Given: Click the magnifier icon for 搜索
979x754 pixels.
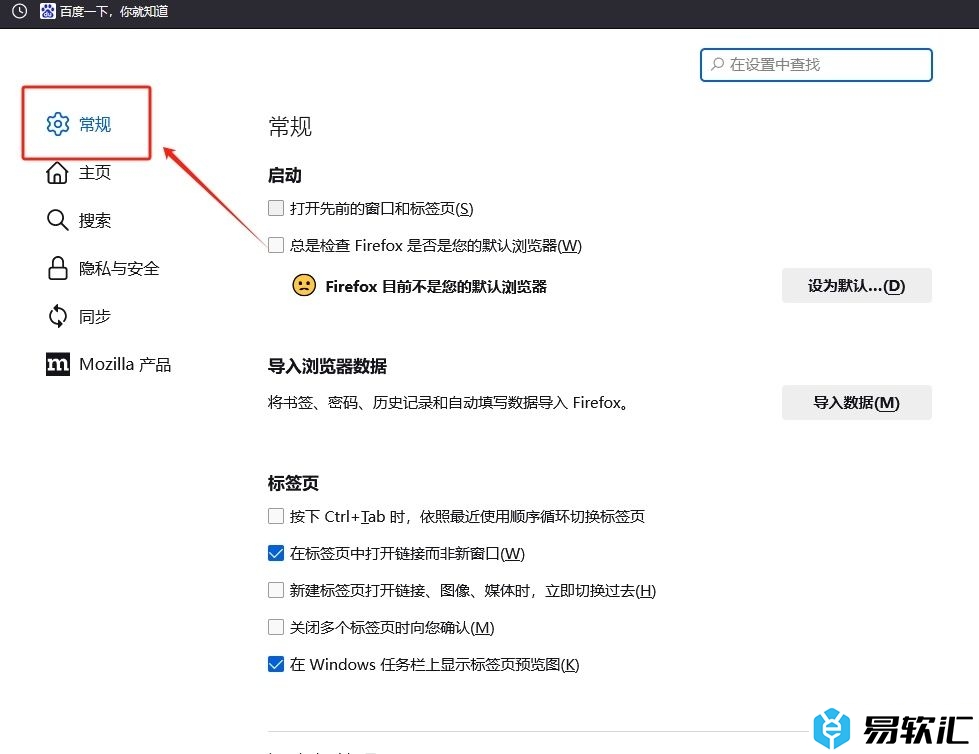Looking at the screenshot, I should pos(57,220).
